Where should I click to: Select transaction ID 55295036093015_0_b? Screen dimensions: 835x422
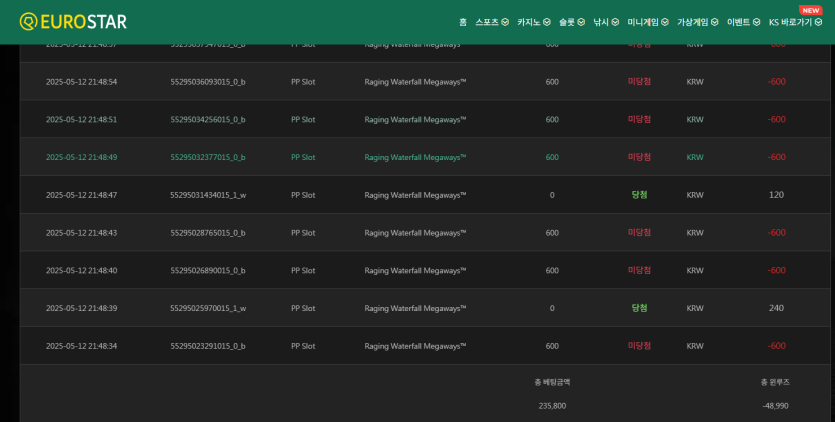(208, 82)
